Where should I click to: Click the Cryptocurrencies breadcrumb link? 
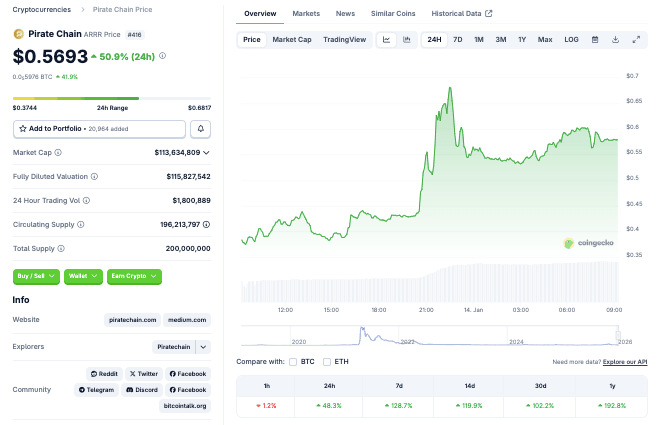click(42, 9)
